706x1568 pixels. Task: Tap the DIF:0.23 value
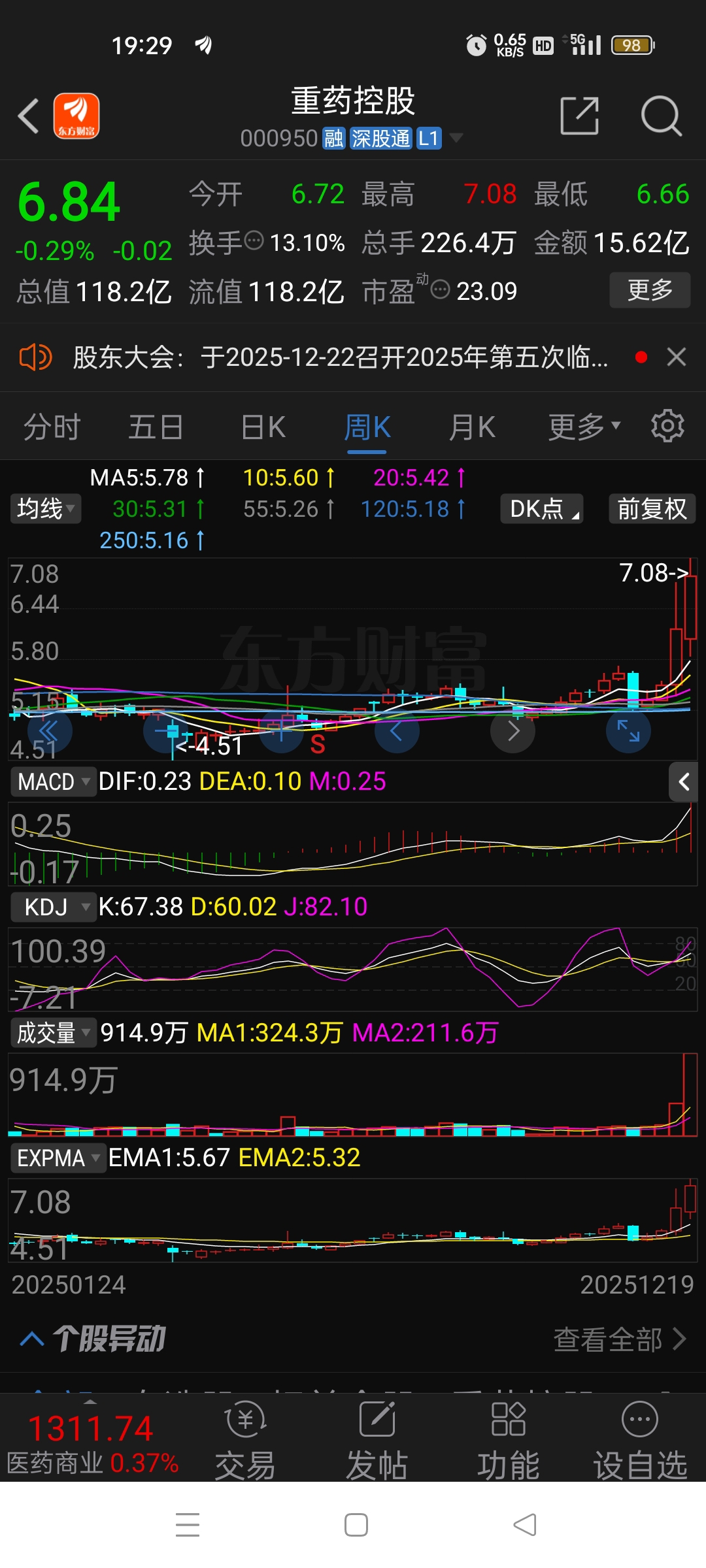click(144, 781)
